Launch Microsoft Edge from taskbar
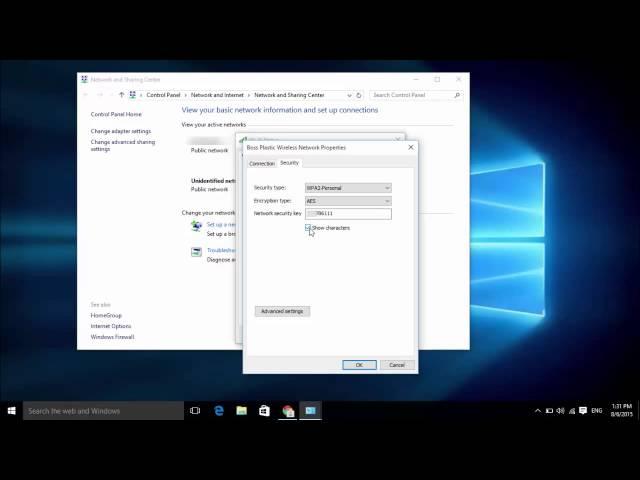 click(219, 411)
